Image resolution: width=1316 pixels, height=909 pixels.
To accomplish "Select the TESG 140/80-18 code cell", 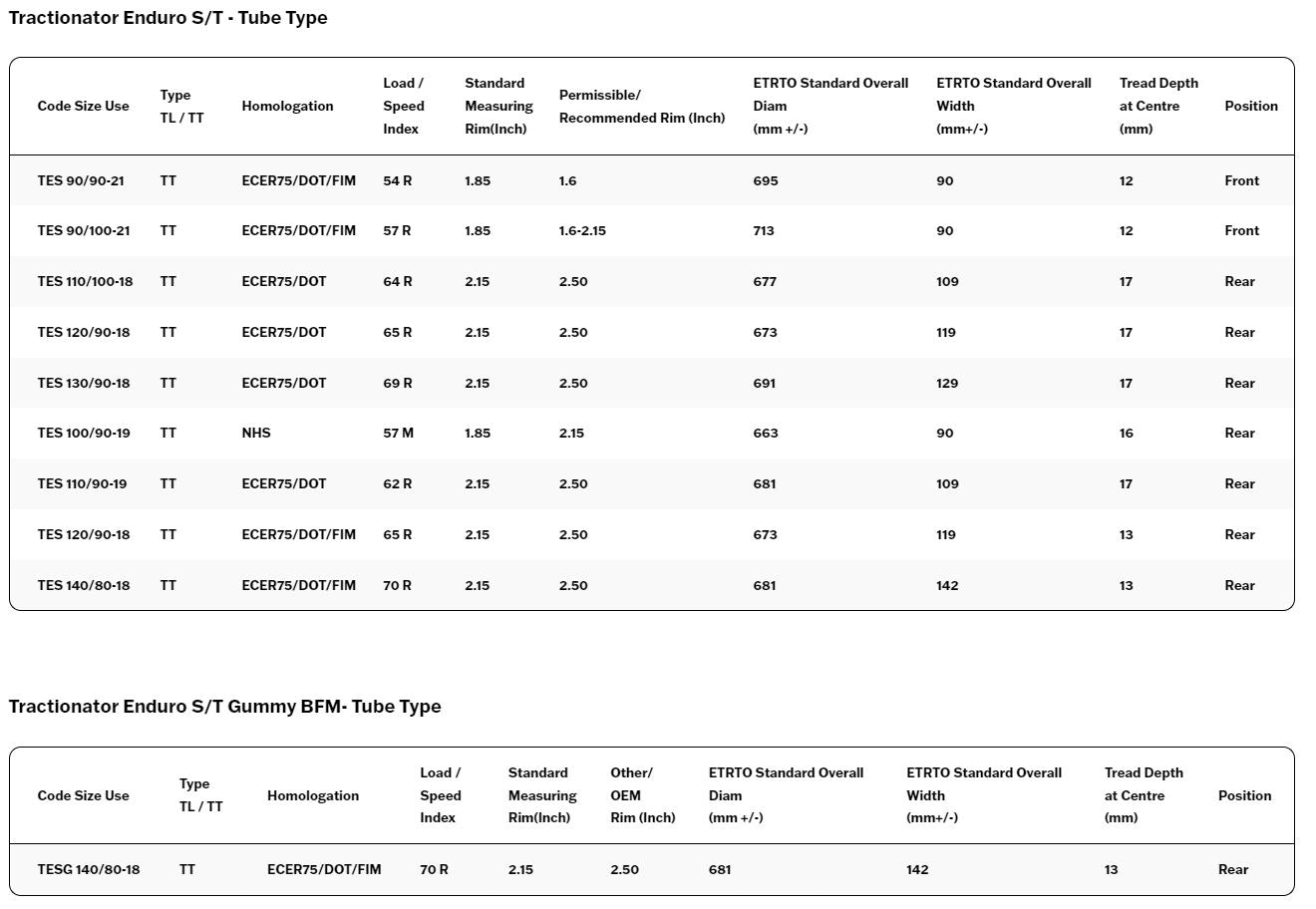I will point(89,870).
